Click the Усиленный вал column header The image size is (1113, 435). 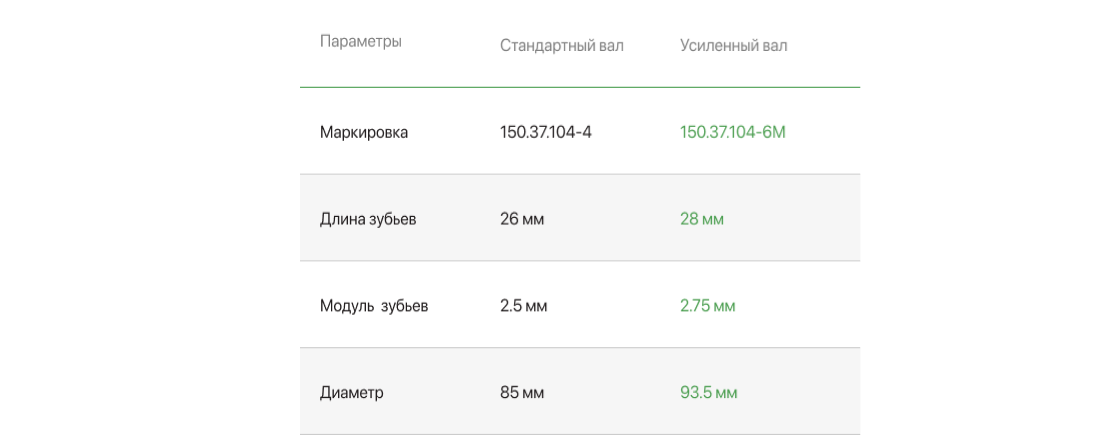tap(733, 46)
